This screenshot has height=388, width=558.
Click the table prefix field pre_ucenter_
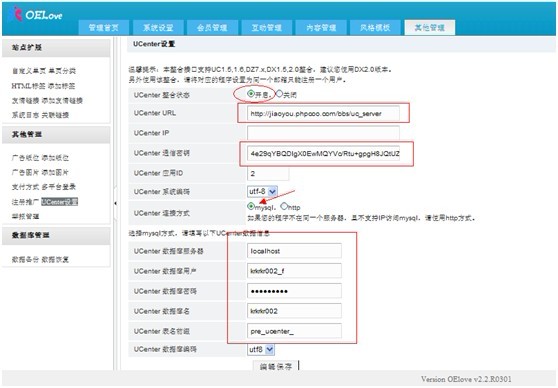click(x=294, y=331)
